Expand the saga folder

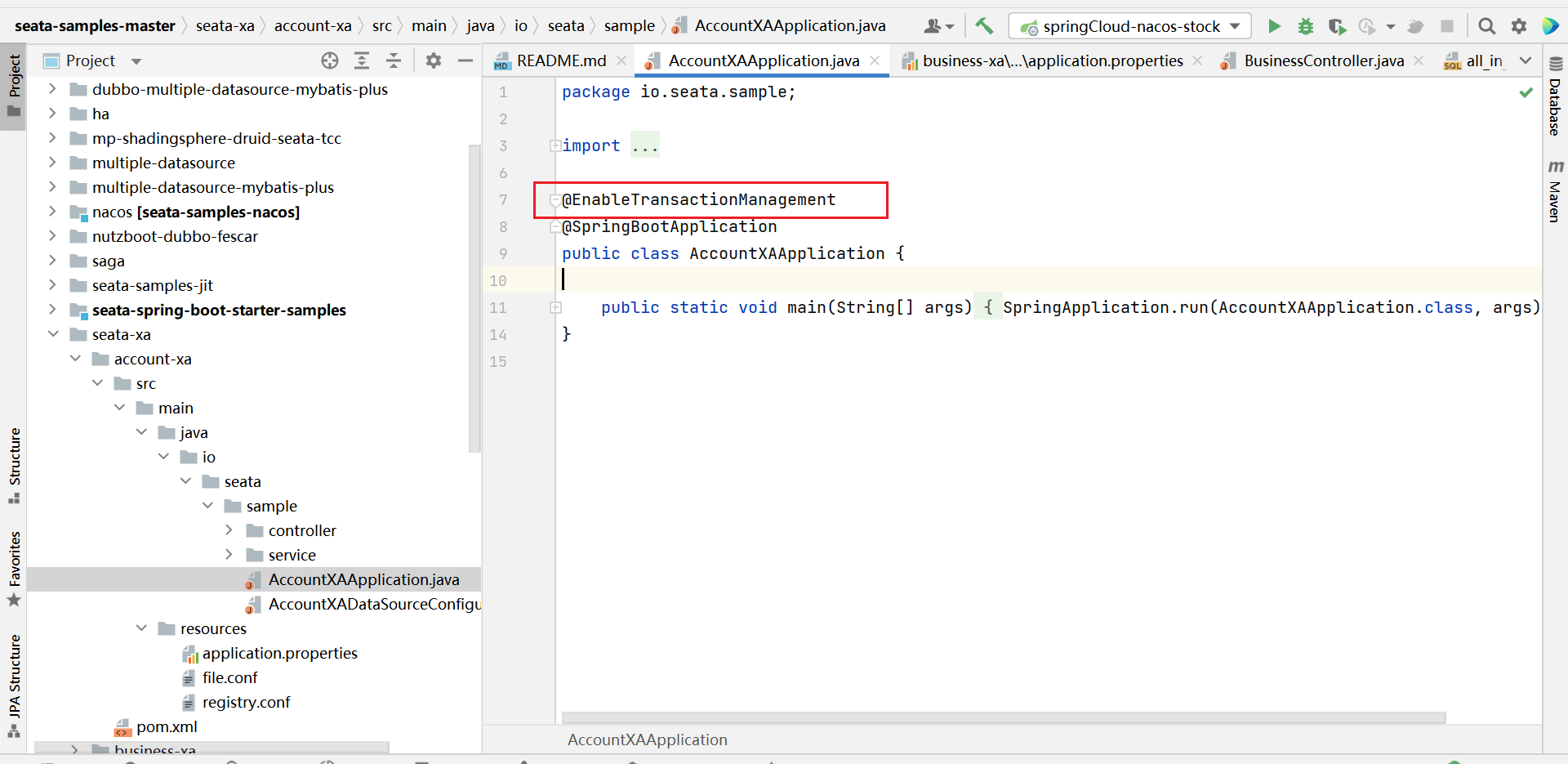[52, 261]
